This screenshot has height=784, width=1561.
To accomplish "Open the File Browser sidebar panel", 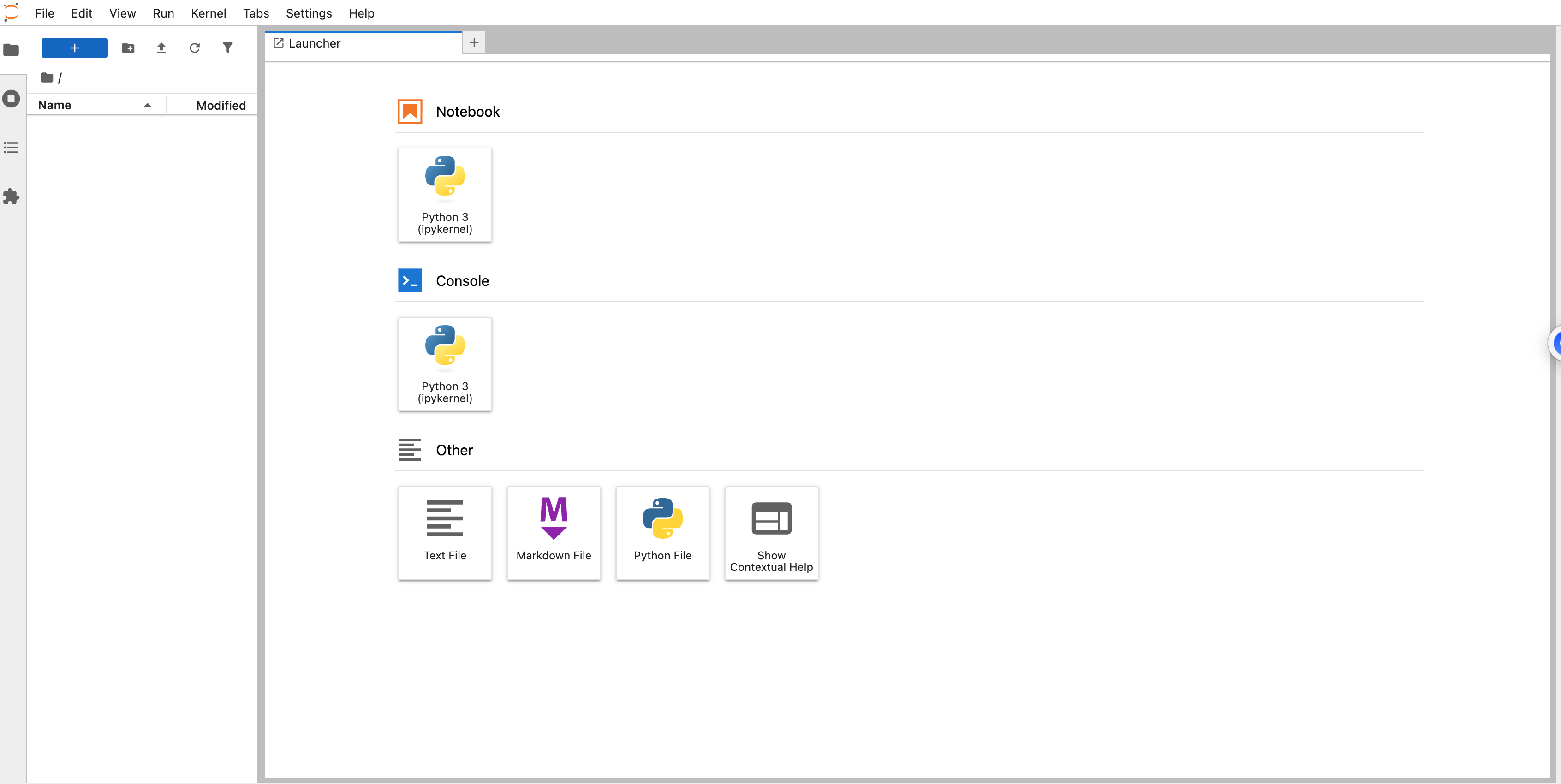I will click(12, 50).
